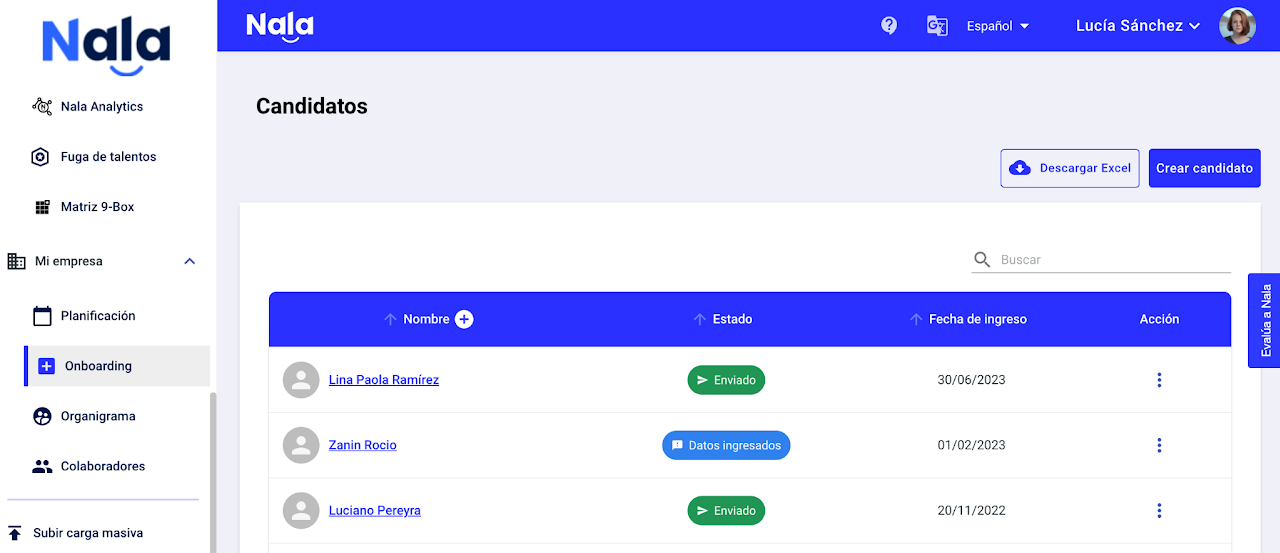Click the Descargar Excel button
Screen dimensions: 1280x553
1070,168
